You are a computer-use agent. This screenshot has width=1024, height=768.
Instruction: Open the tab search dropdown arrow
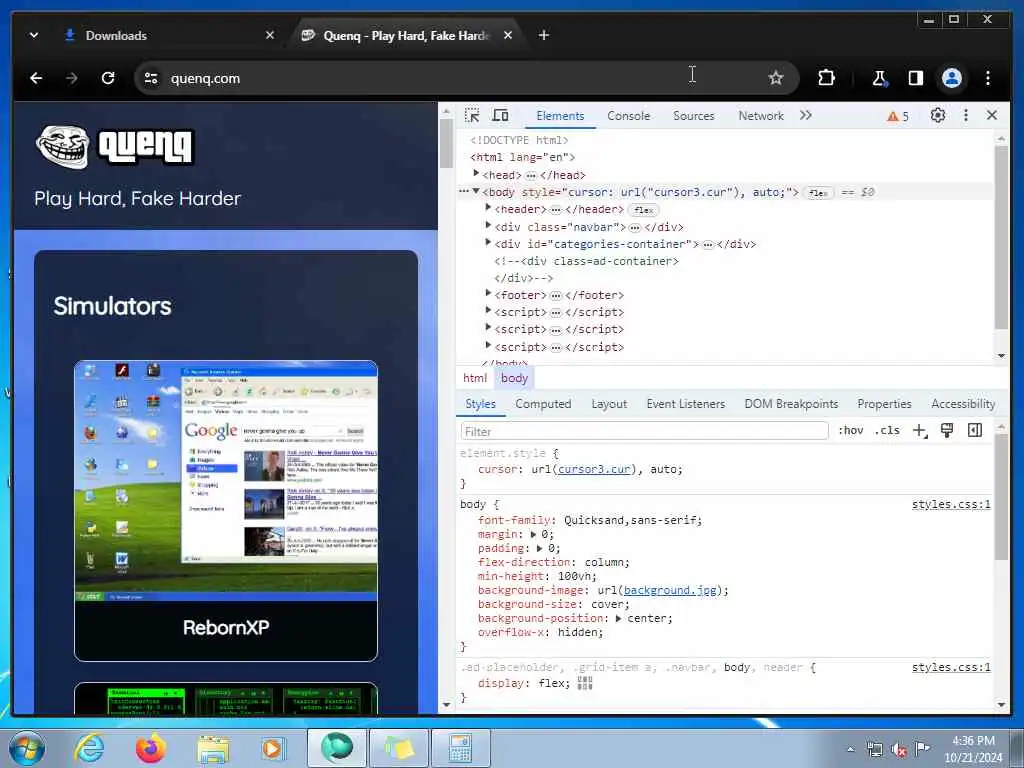pos(34,35)
